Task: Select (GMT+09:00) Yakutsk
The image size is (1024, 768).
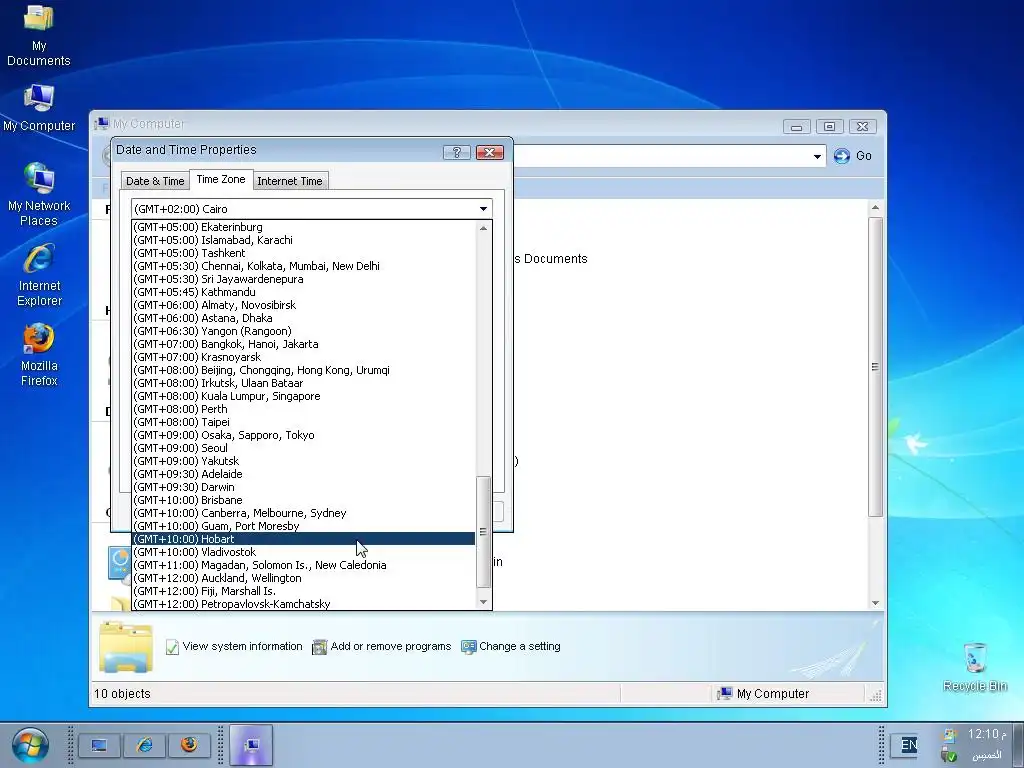Action: (304, 461)
